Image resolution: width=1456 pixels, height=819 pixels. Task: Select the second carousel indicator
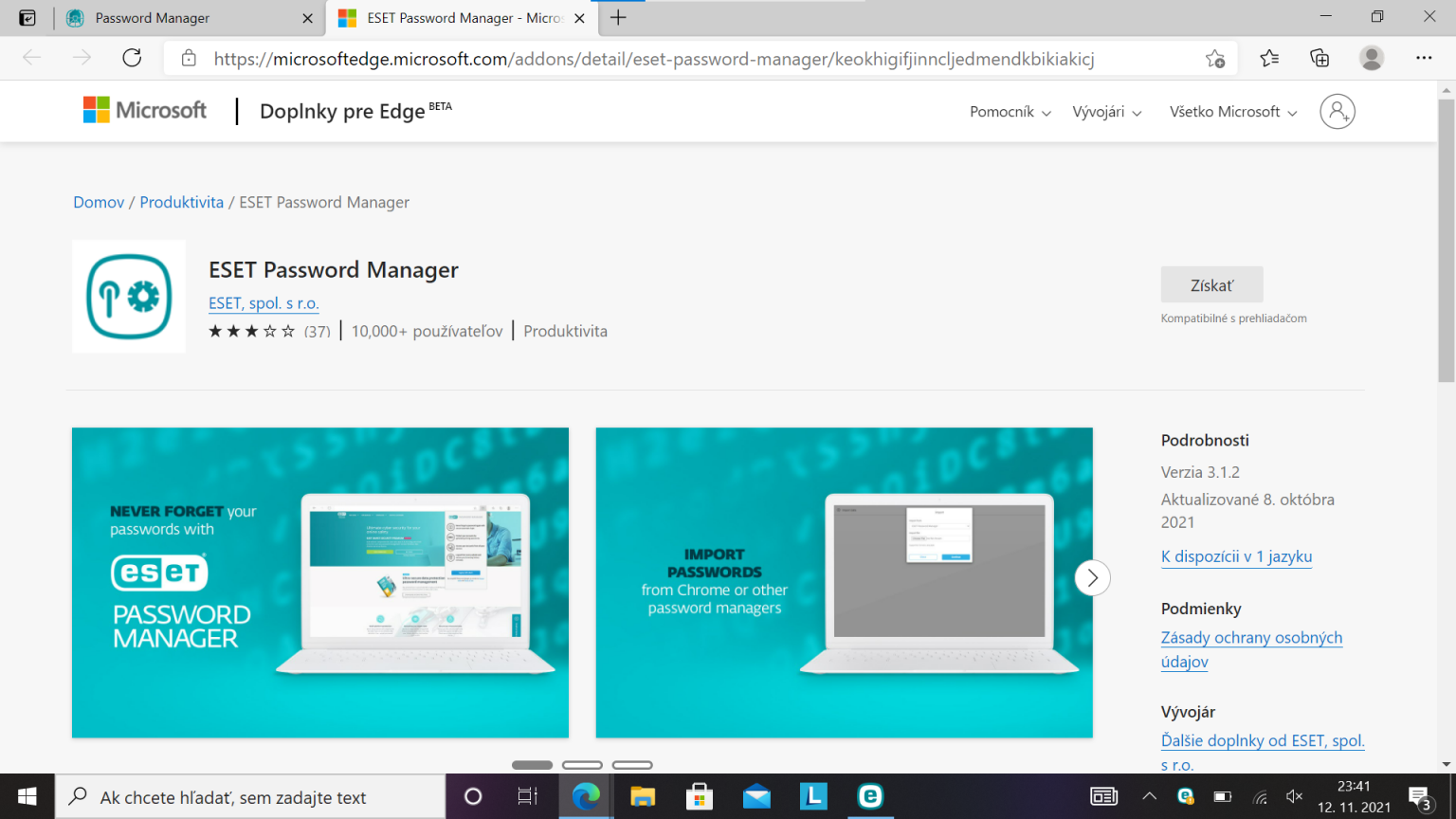click(582, 765)
